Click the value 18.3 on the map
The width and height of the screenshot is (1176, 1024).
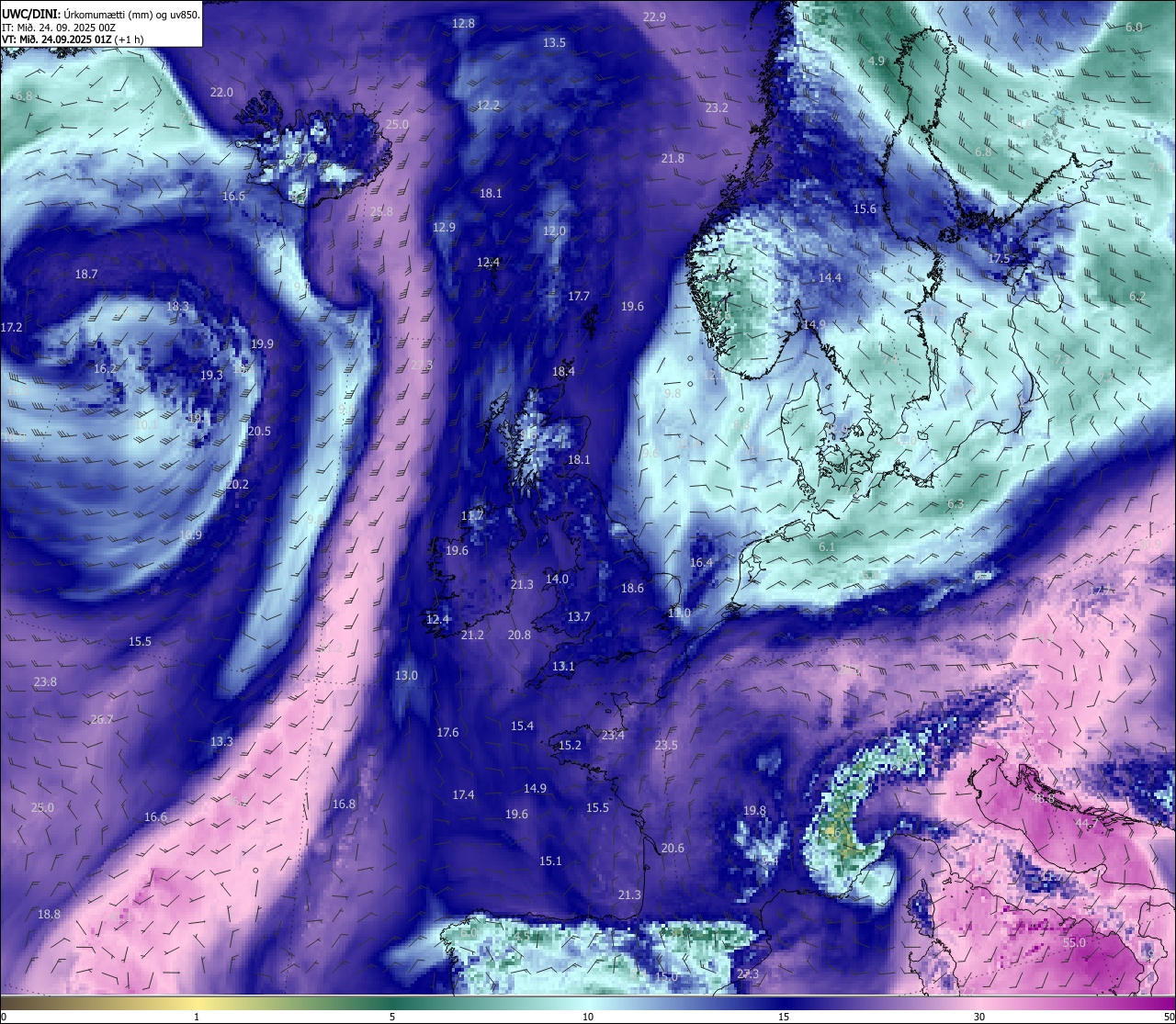[x=177, y=306]
